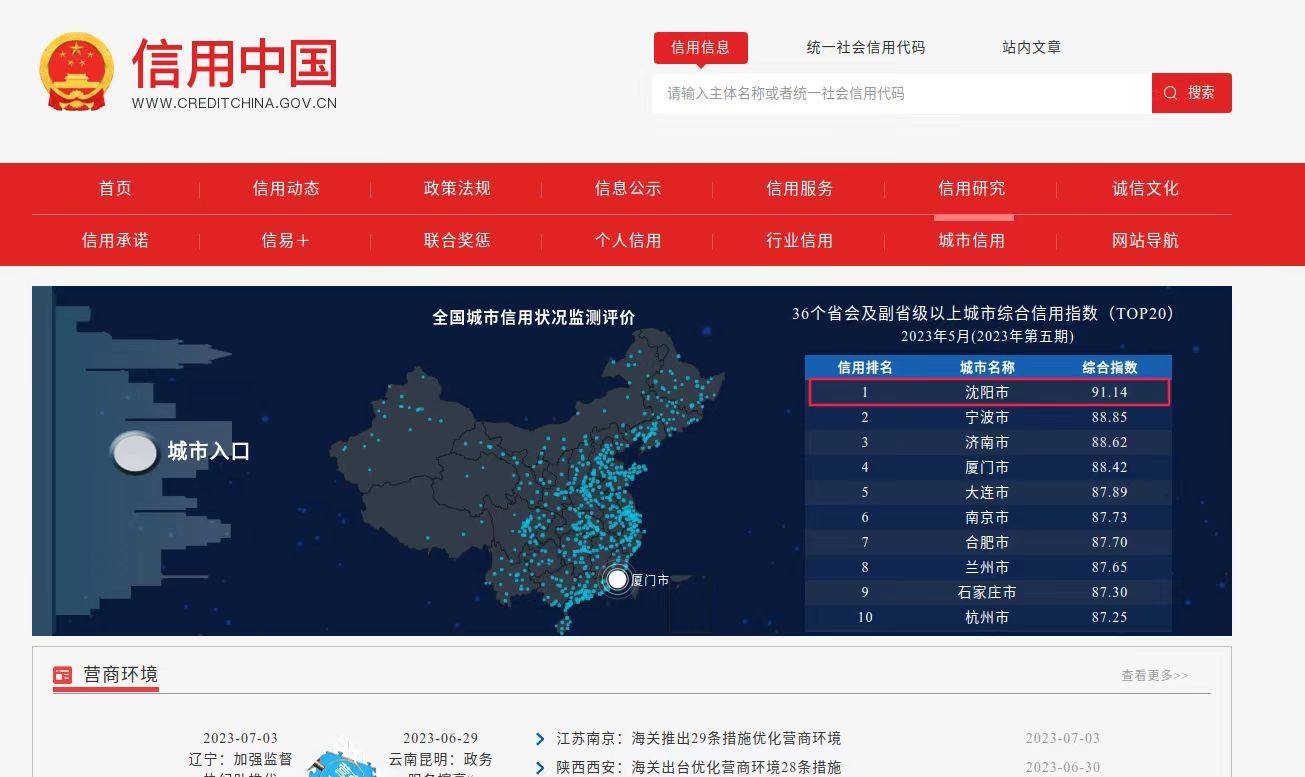
Task: Switch to 站内文章 search tab
Action: coord(1031,47)
